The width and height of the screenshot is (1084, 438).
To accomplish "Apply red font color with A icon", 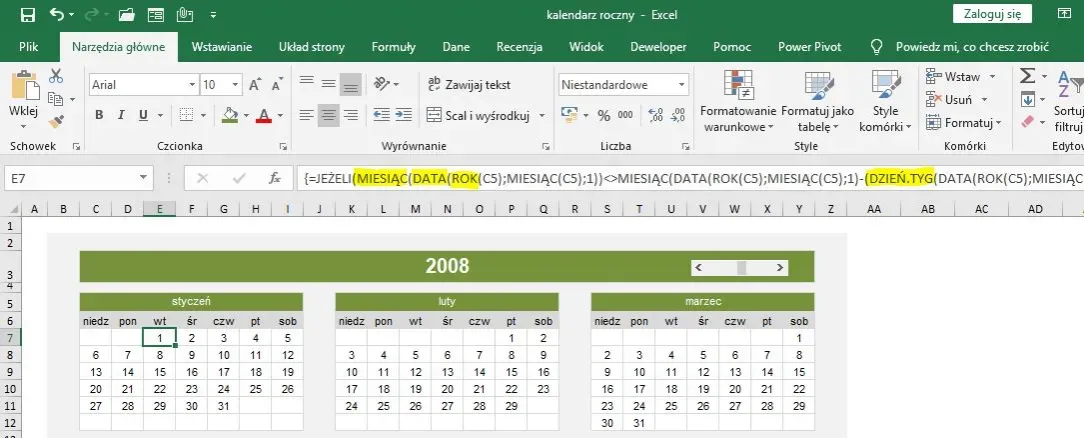I will click(263, 115).
